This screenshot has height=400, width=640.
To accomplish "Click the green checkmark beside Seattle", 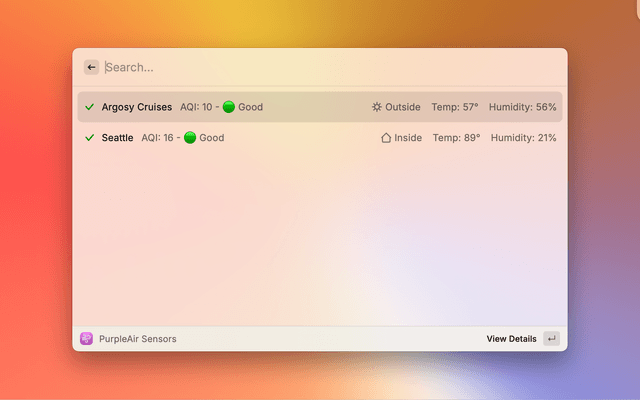I will 90,138.
